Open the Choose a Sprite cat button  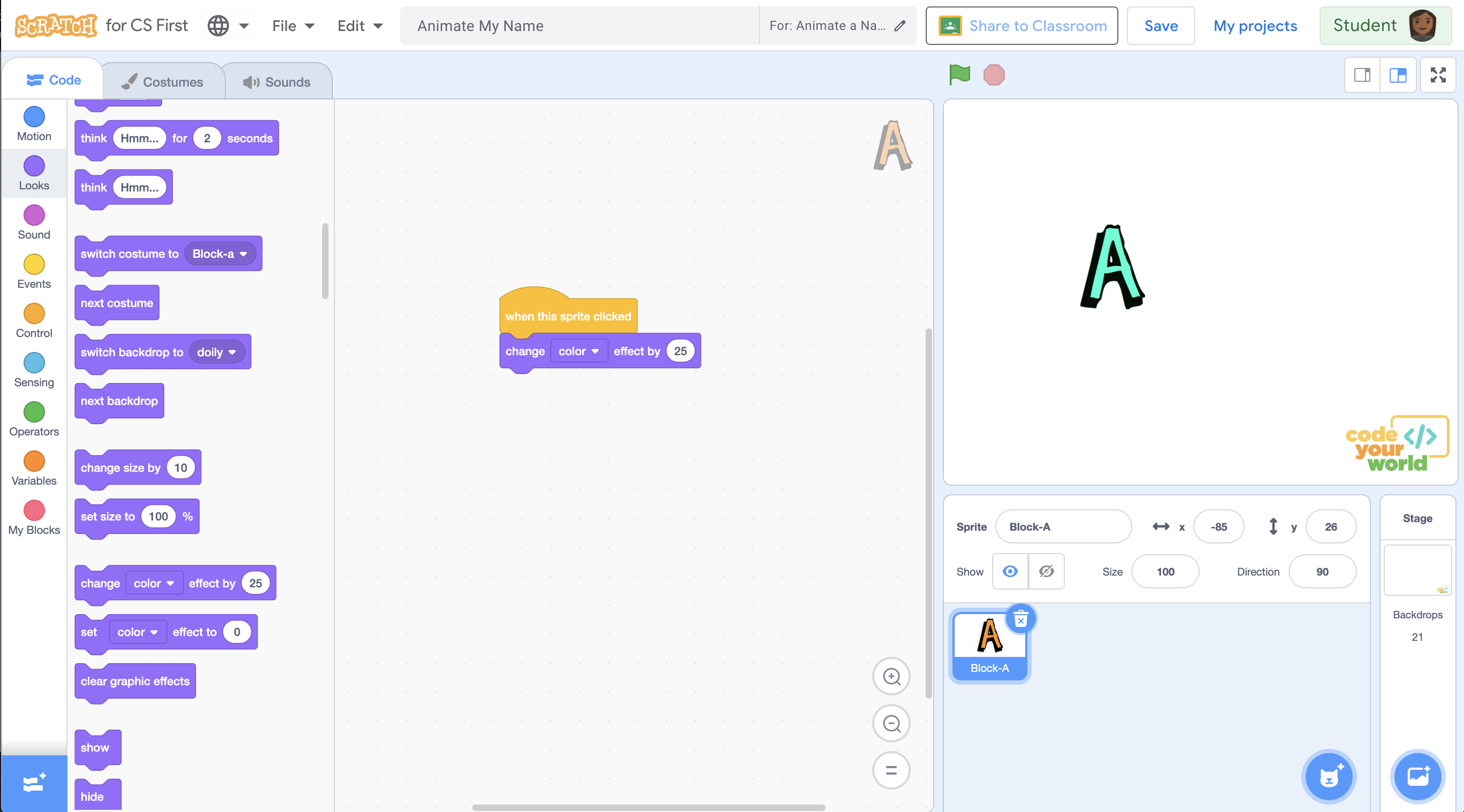(x=1329, y=777)
